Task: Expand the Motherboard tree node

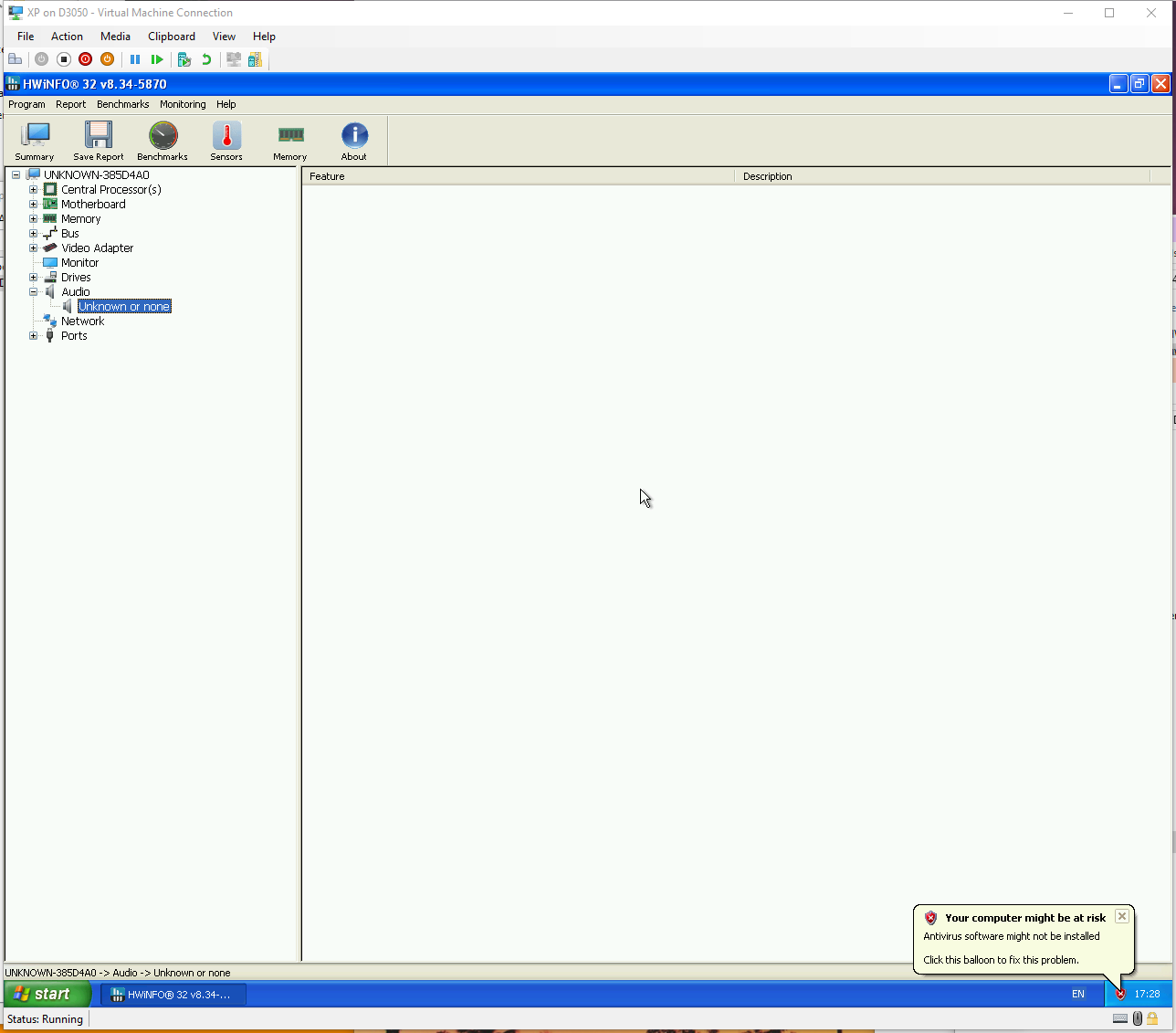Action: click(x=34, y=205)
